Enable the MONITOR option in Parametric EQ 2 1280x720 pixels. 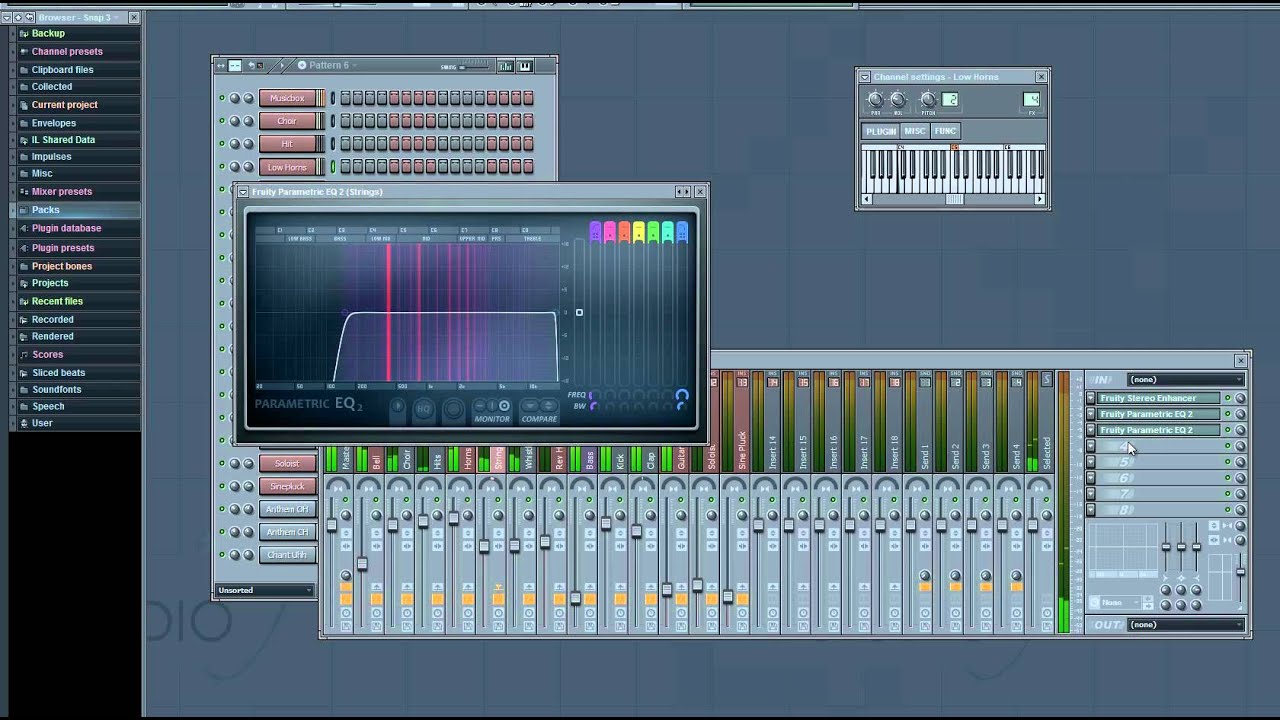[504, 405]
